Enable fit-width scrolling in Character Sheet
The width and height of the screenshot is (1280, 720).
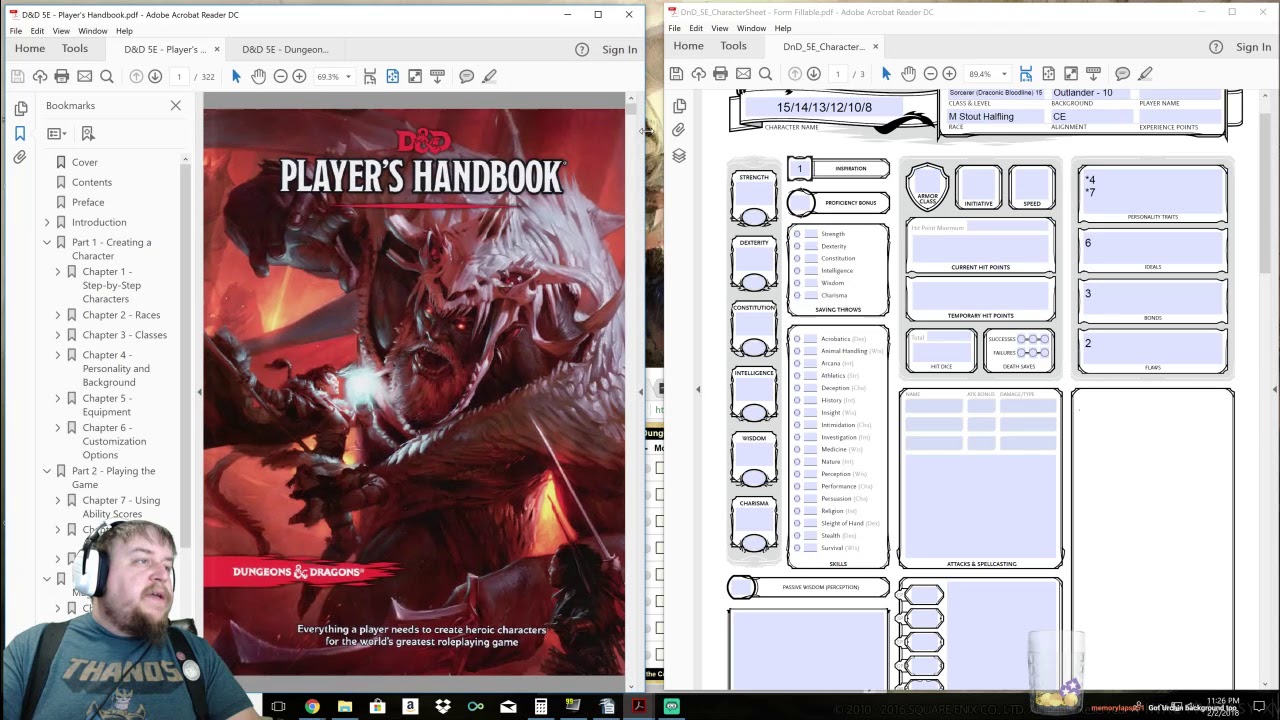pos(1026,74)
